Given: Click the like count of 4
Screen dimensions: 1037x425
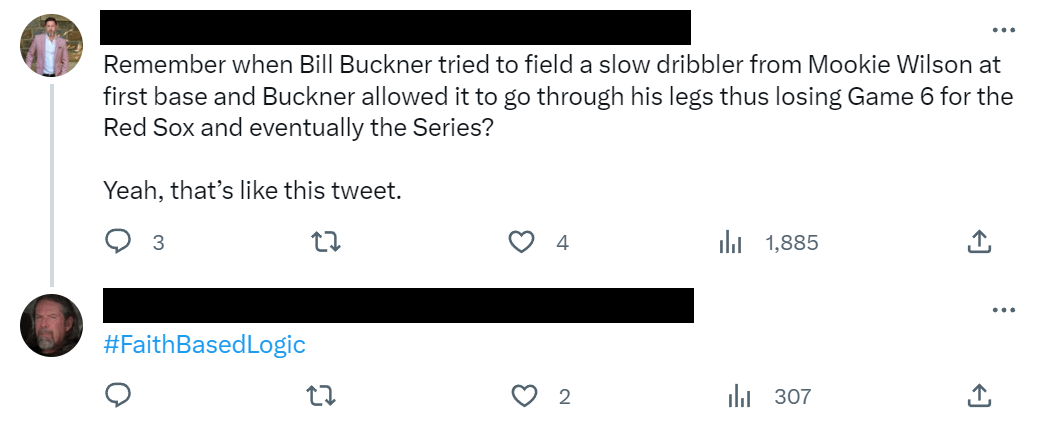Looking at the screenshot, I should pyautogui.click(x=563, y=242).
